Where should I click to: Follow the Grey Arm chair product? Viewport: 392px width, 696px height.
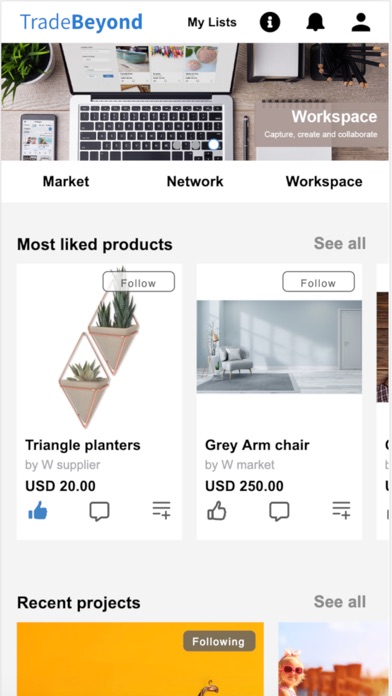click(318, 282)
